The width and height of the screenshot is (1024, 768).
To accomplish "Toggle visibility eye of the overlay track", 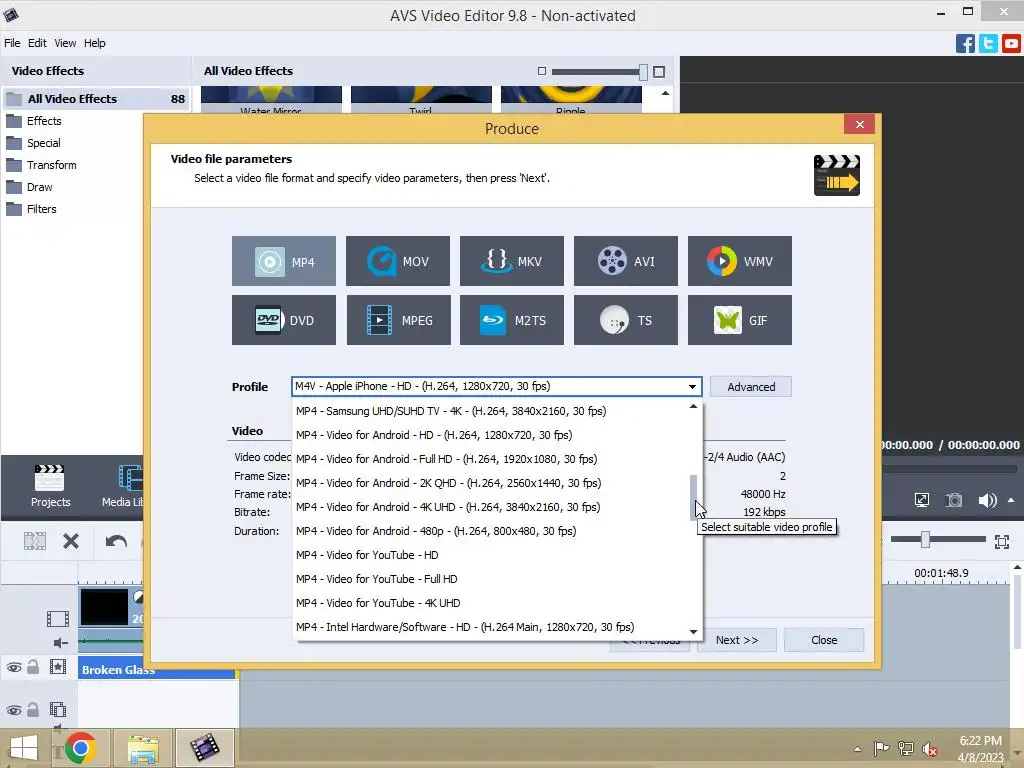I will (14, 711).
